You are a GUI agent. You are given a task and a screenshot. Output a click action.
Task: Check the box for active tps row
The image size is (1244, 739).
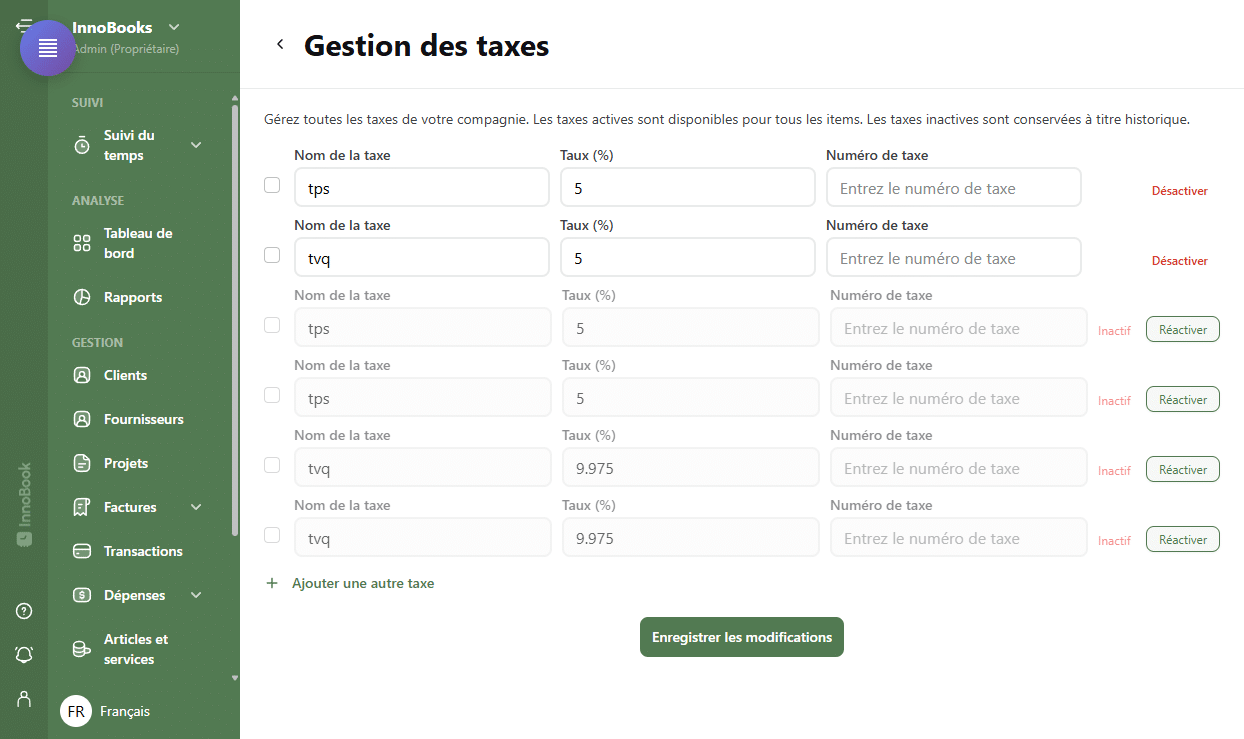click(272, 185)
